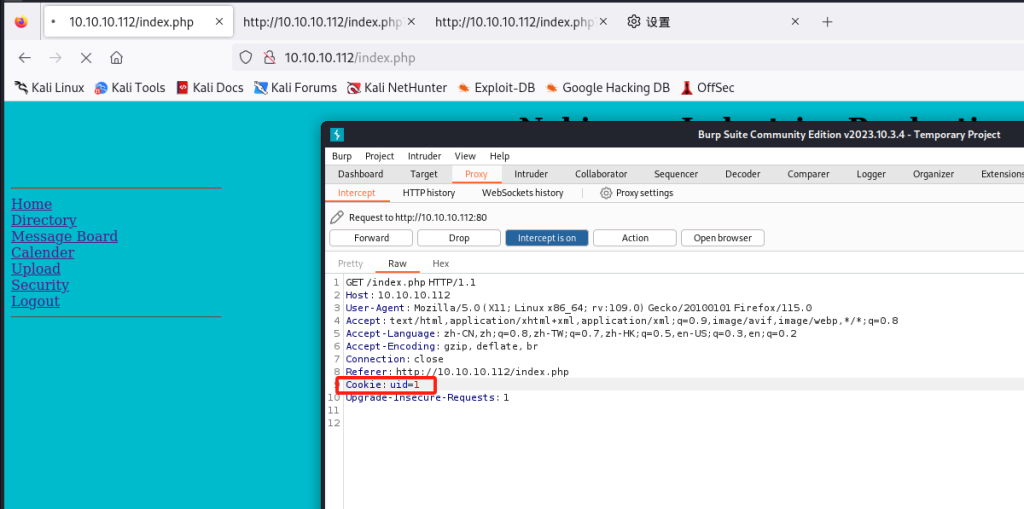Switch to the Decoder tab
Viewport: 1024px width, 509px height.
tap(743, 174)
